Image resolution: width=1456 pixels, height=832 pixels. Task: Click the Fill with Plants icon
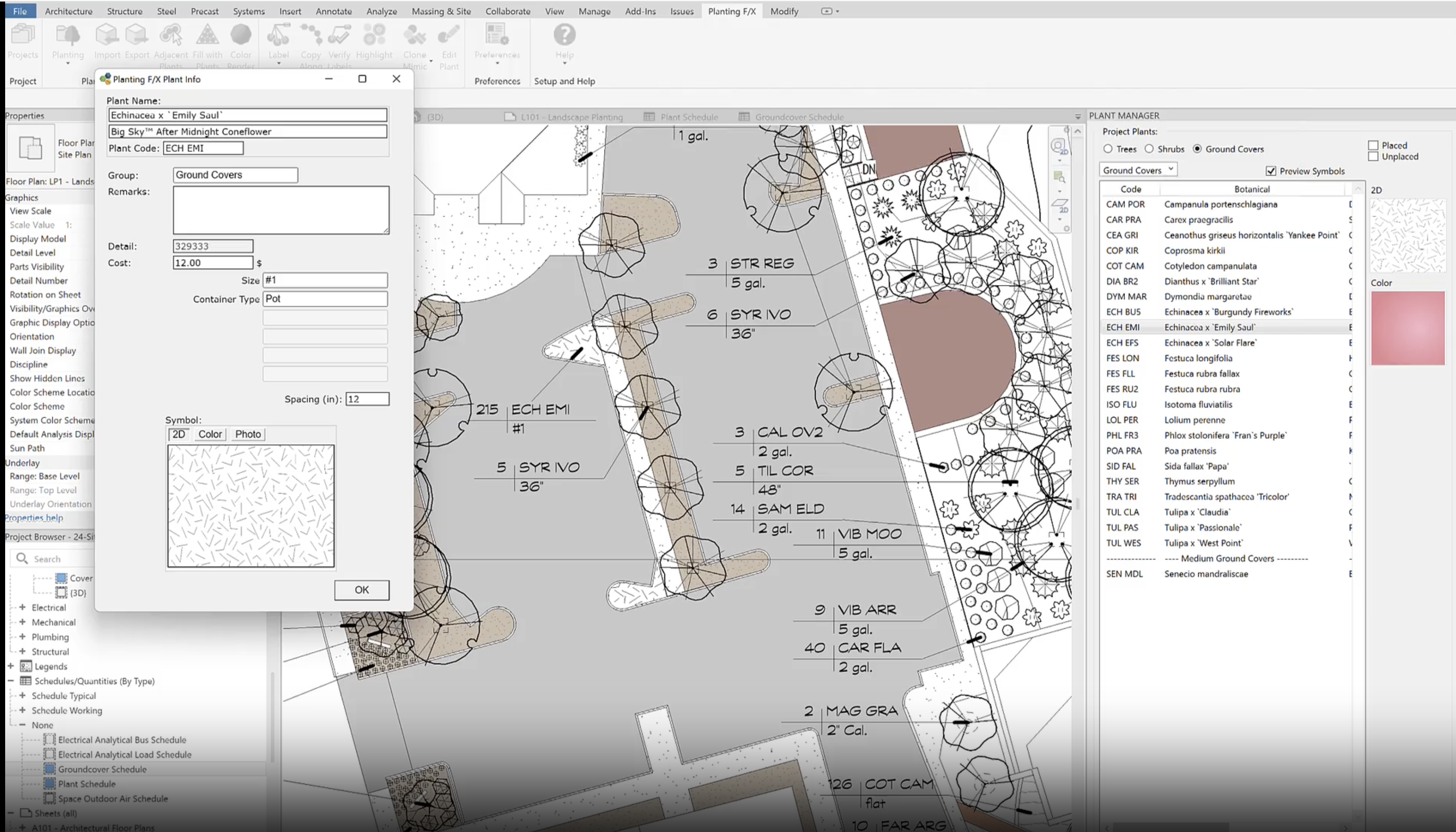[x=207, y=36]
